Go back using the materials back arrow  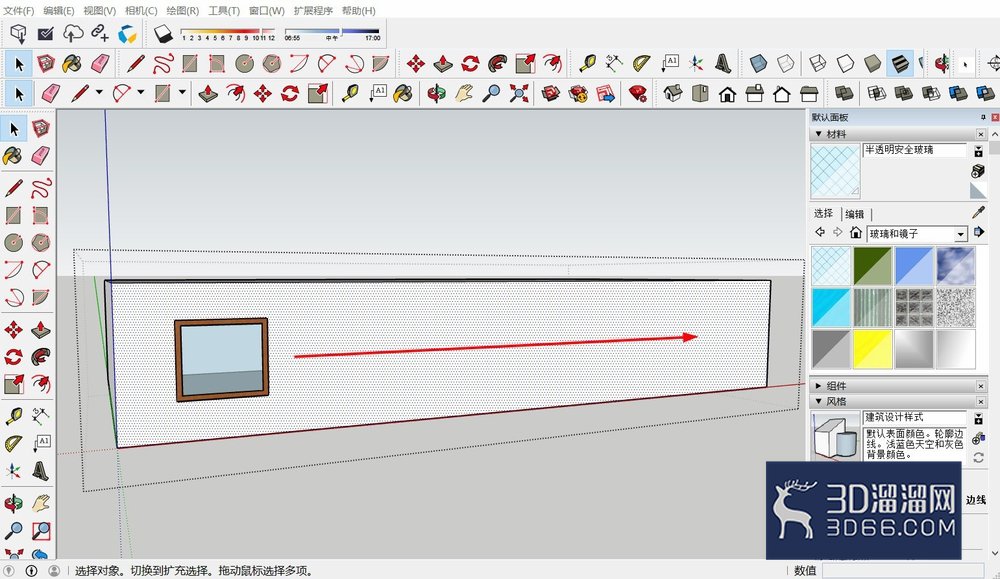pyautogui.click(x=820, y=232)
